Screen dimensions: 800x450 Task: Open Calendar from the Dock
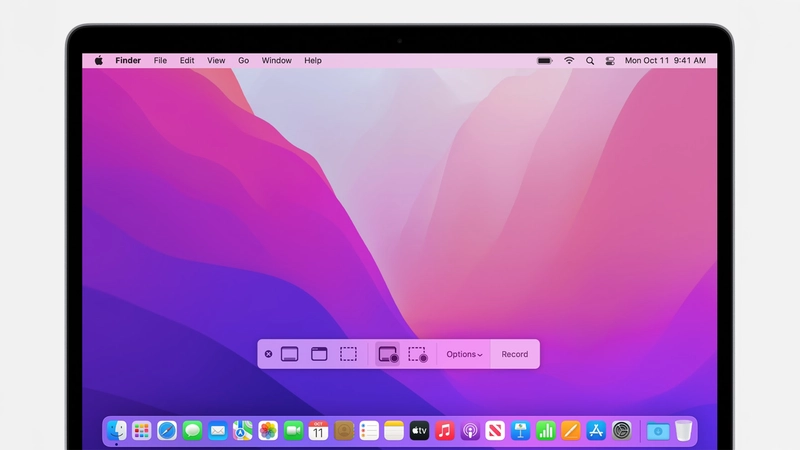[x=318, y=431]
